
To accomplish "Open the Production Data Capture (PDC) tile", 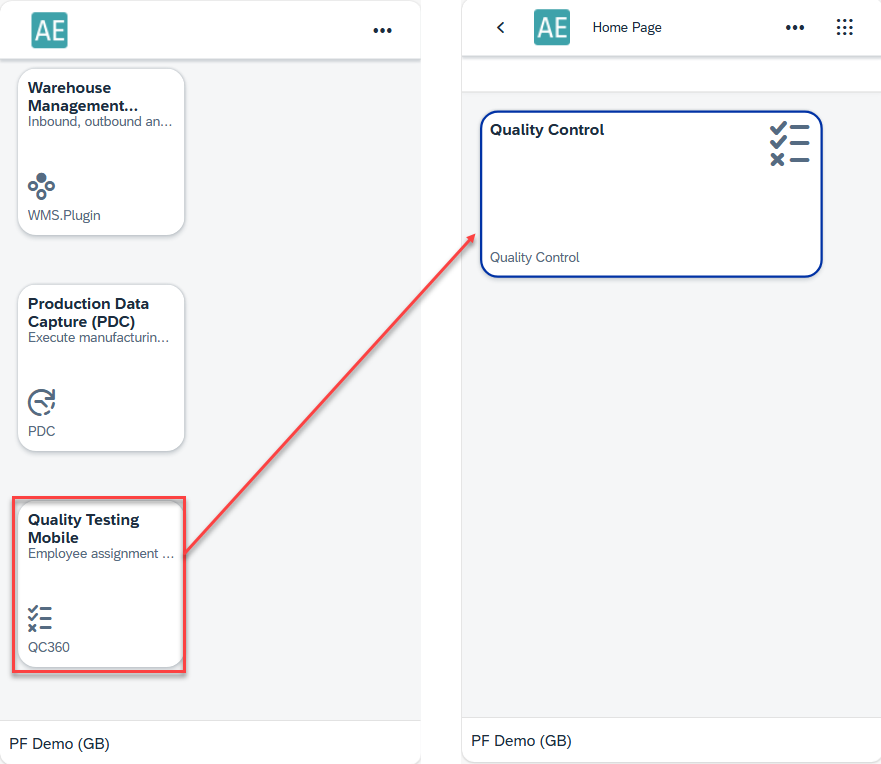I will pyautogui.click(x=101, y=367).
